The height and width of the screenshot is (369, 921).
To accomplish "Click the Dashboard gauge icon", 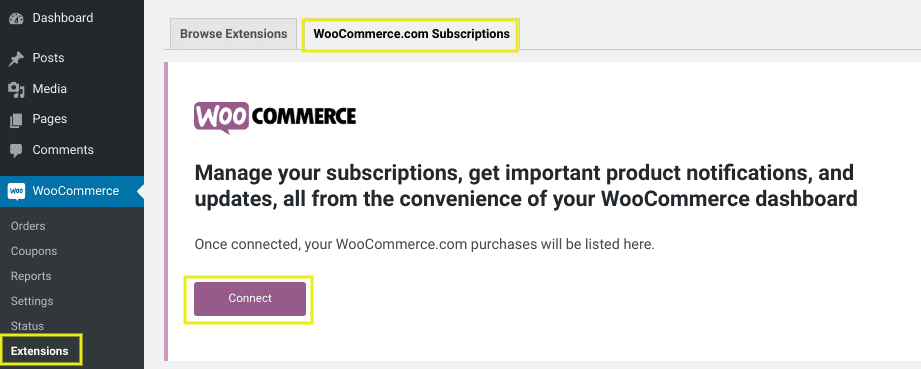I will pyautogui.click(x=16, y=18).
